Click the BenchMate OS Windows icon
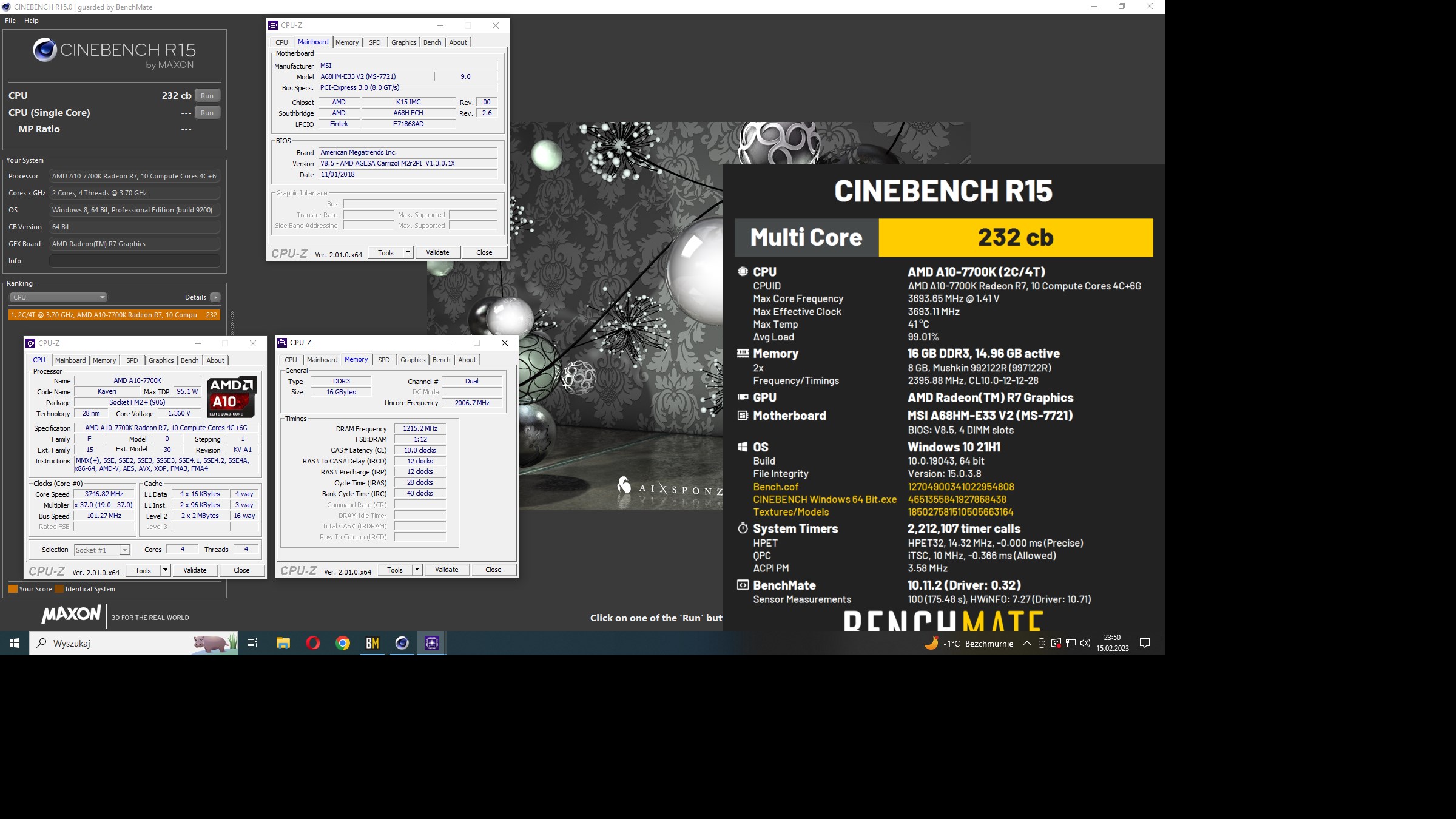The image size is (1456, 819). pos(743,447)
